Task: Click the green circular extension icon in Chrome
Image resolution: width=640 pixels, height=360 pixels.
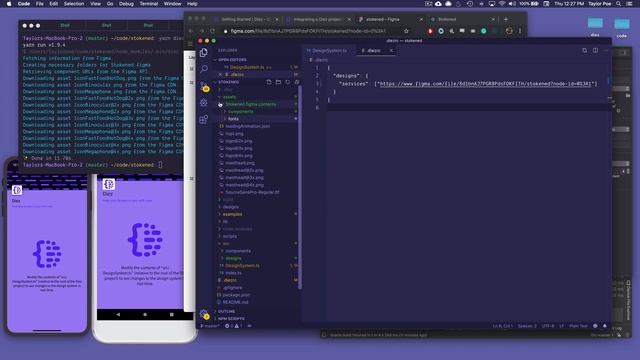Action: 484,31
